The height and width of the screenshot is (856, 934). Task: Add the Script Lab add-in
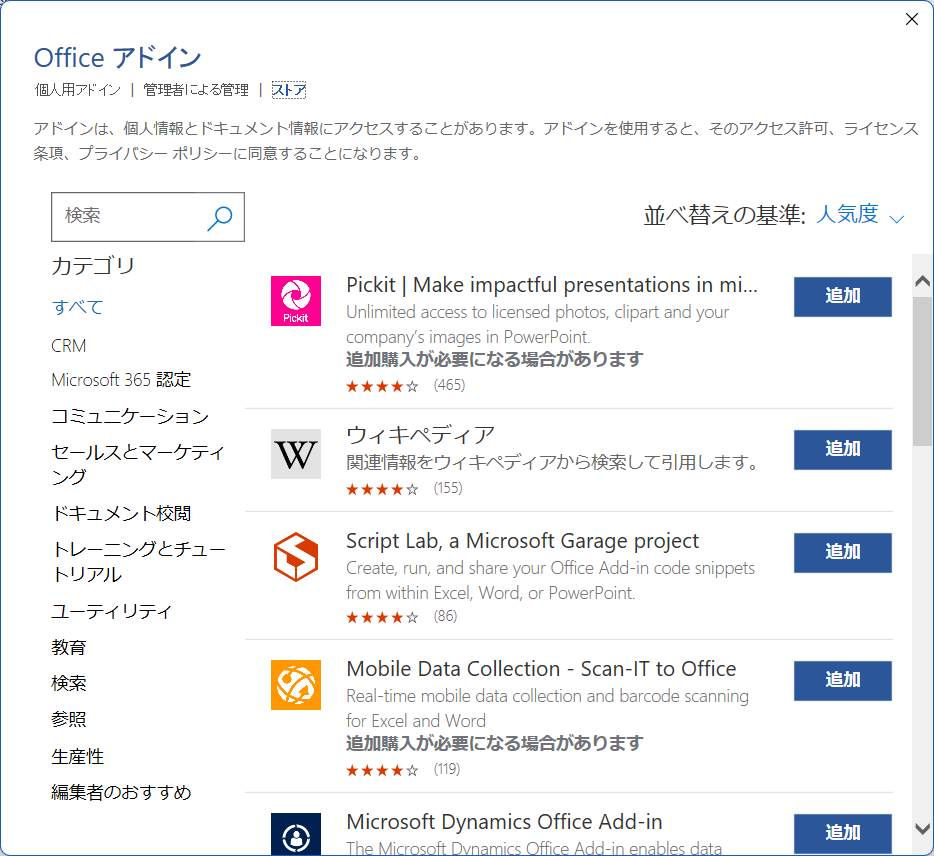[x=842, y=553]
